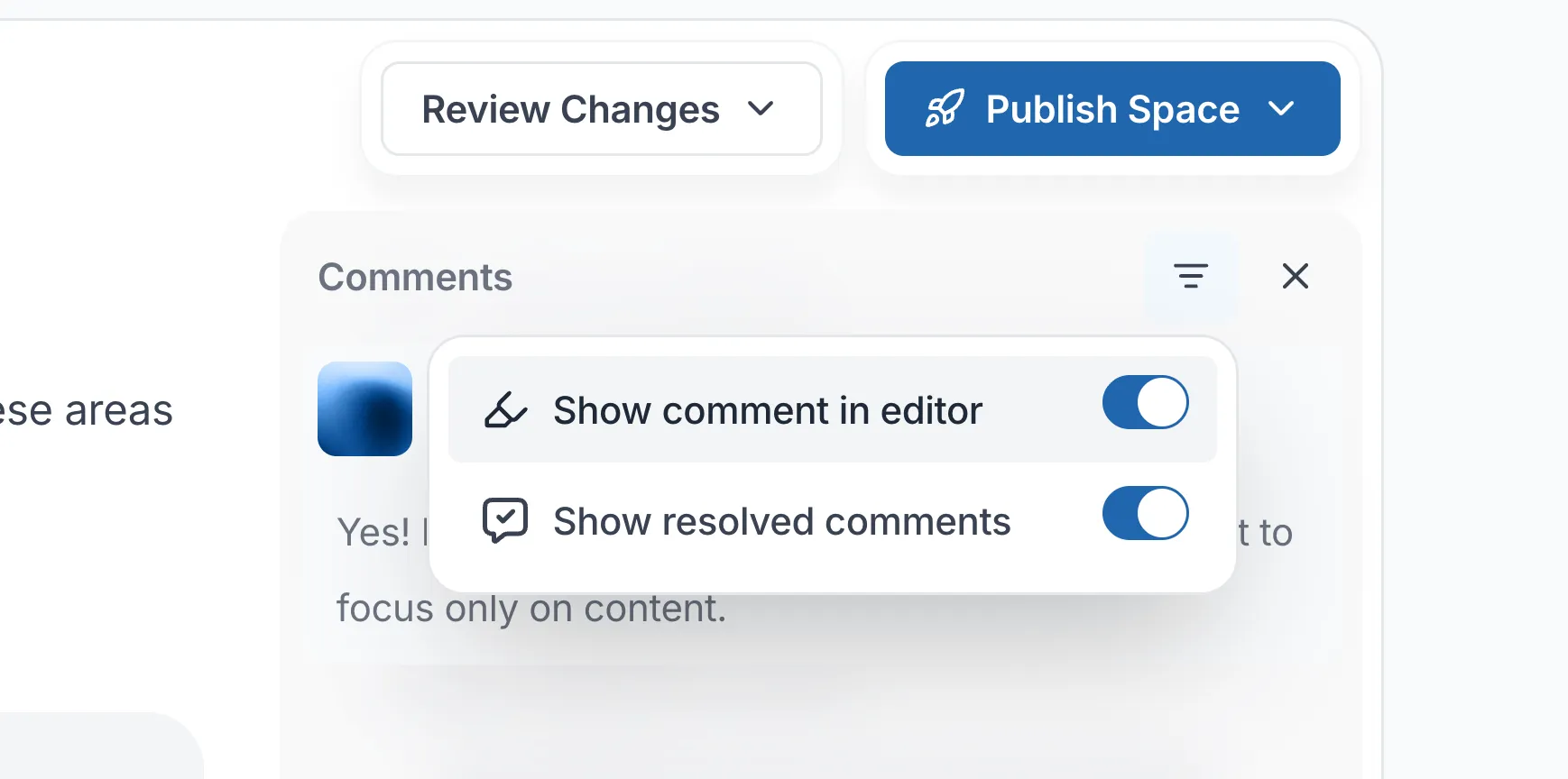Click the rocket icon on Publish Space
The image size is (1568, 779).
tap(945, 109)
